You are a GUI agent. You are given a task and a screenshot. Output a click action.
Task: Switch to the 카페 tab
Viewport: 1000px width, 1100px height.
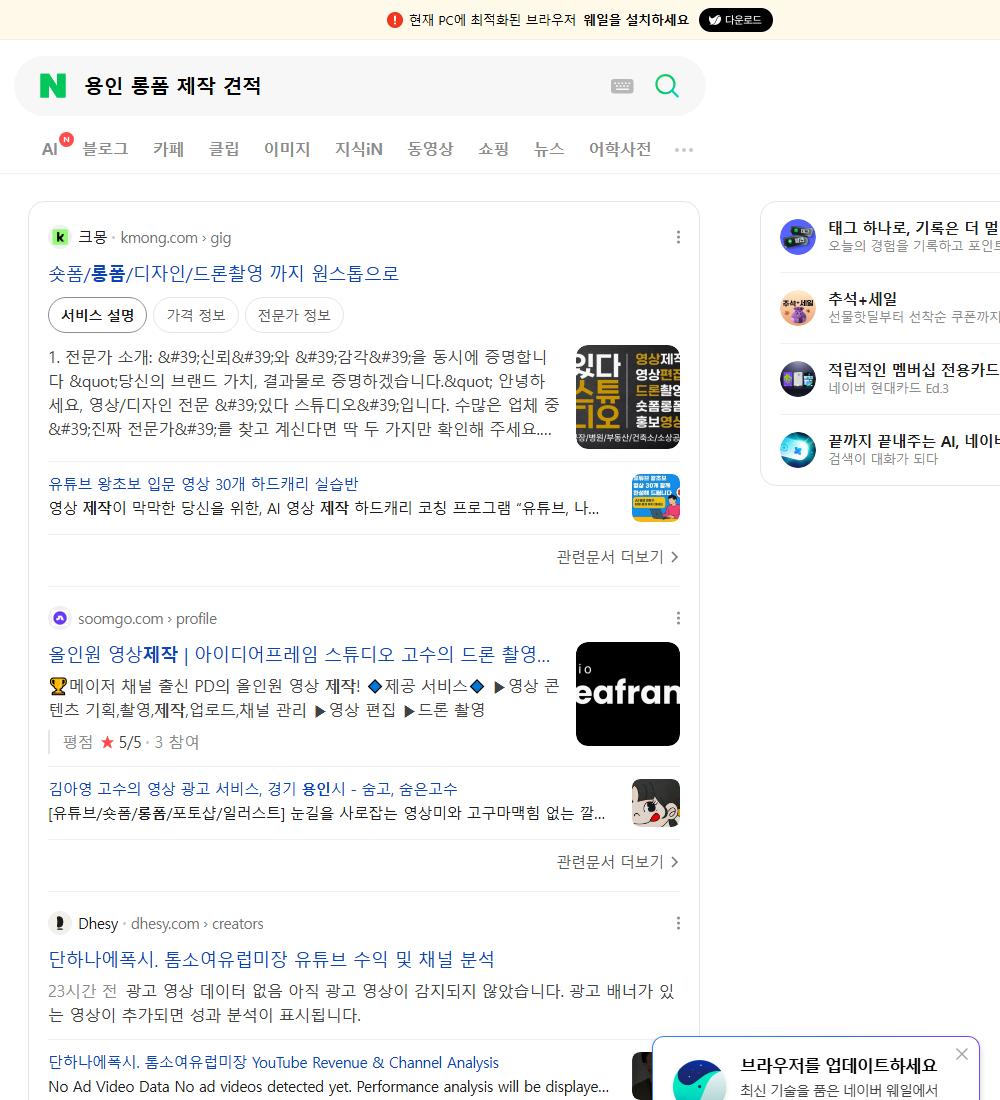tap(168, 149)
